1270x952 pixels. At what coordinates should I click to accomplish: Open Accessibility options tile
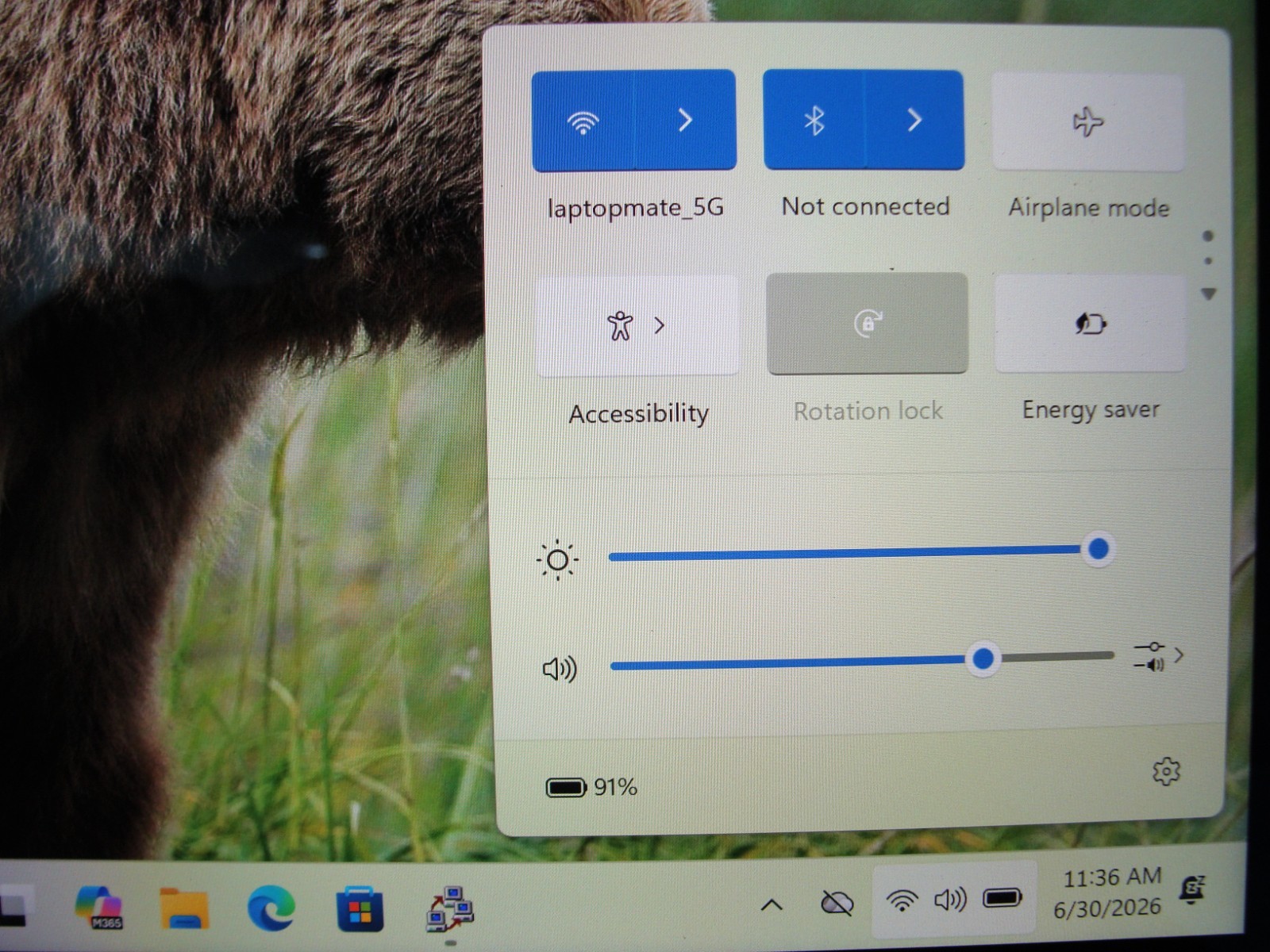[x=637, y=325]
